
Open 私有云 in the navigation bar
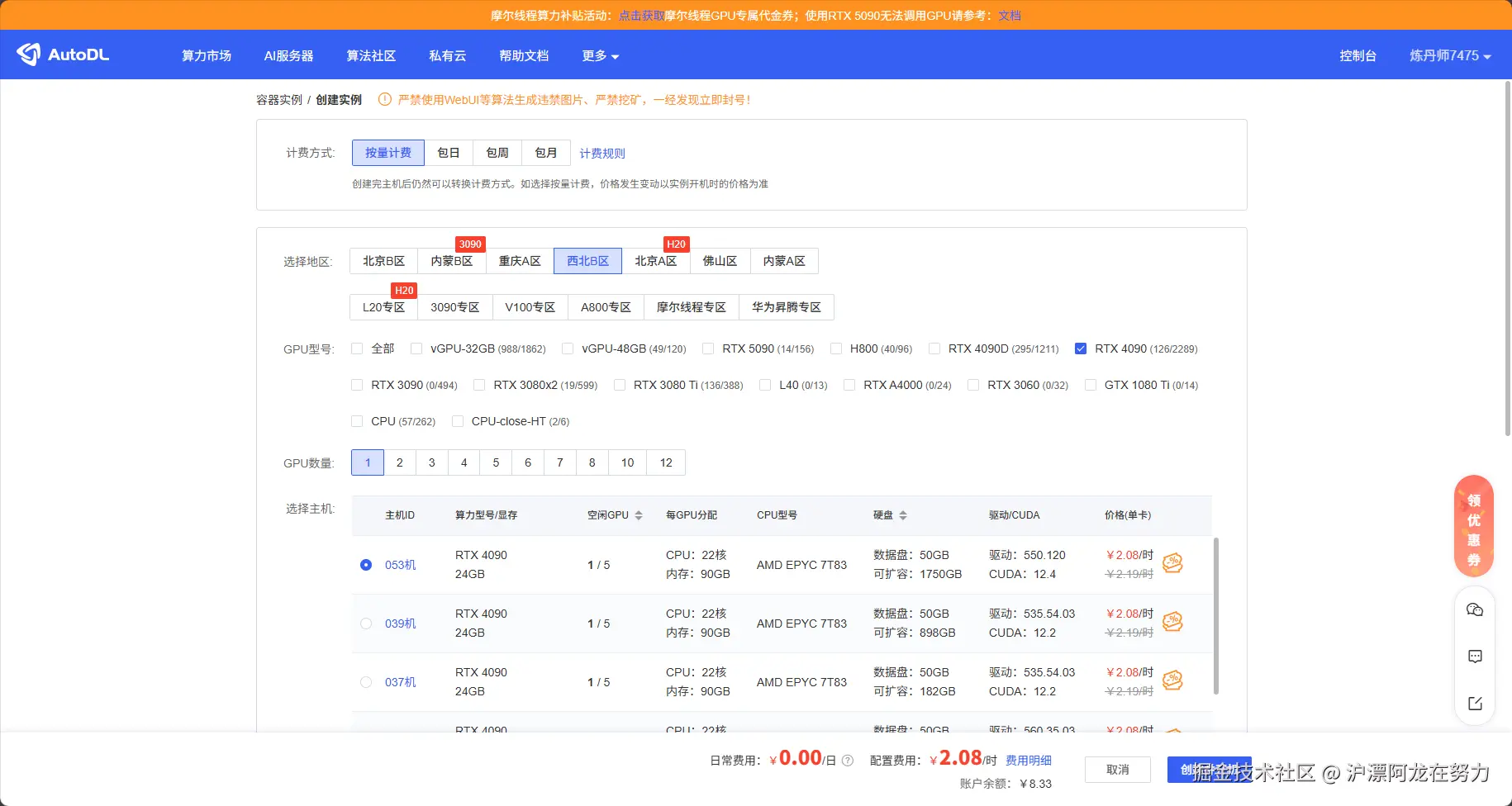[x=448, y=55]
